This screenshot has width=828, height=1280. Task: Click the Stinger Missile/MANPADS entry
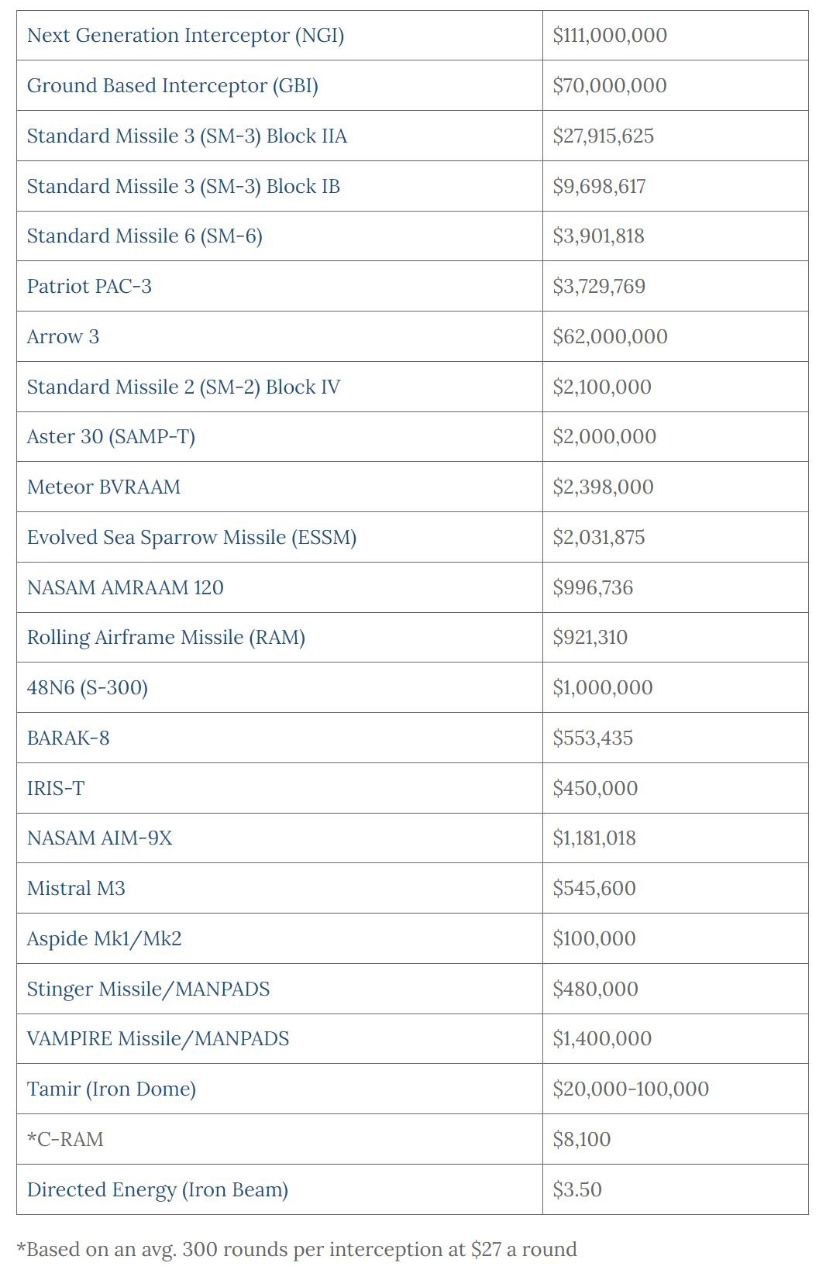tap(148, 989)
